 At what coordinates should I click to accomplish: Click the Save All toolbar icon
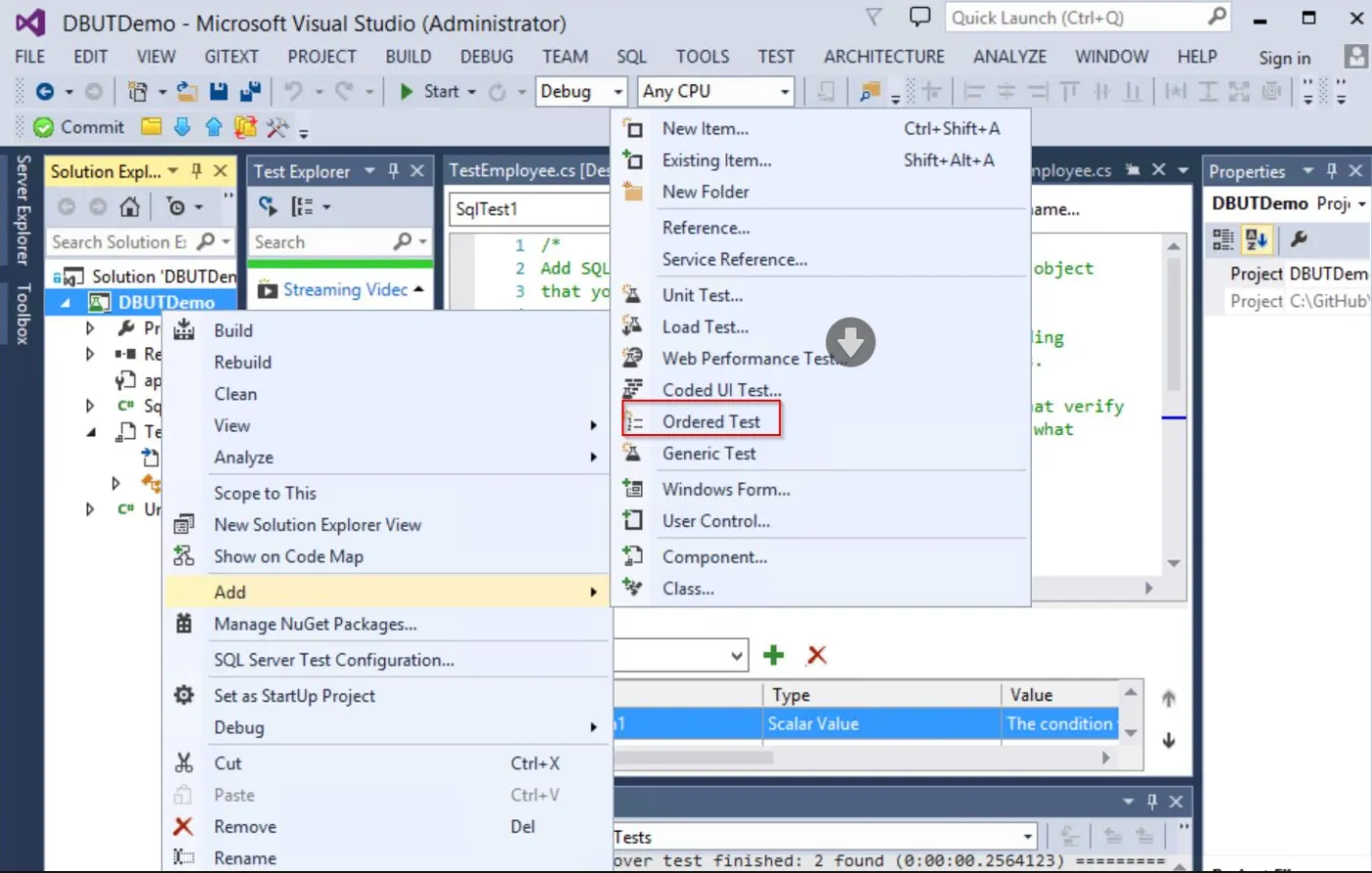point(250,92)
